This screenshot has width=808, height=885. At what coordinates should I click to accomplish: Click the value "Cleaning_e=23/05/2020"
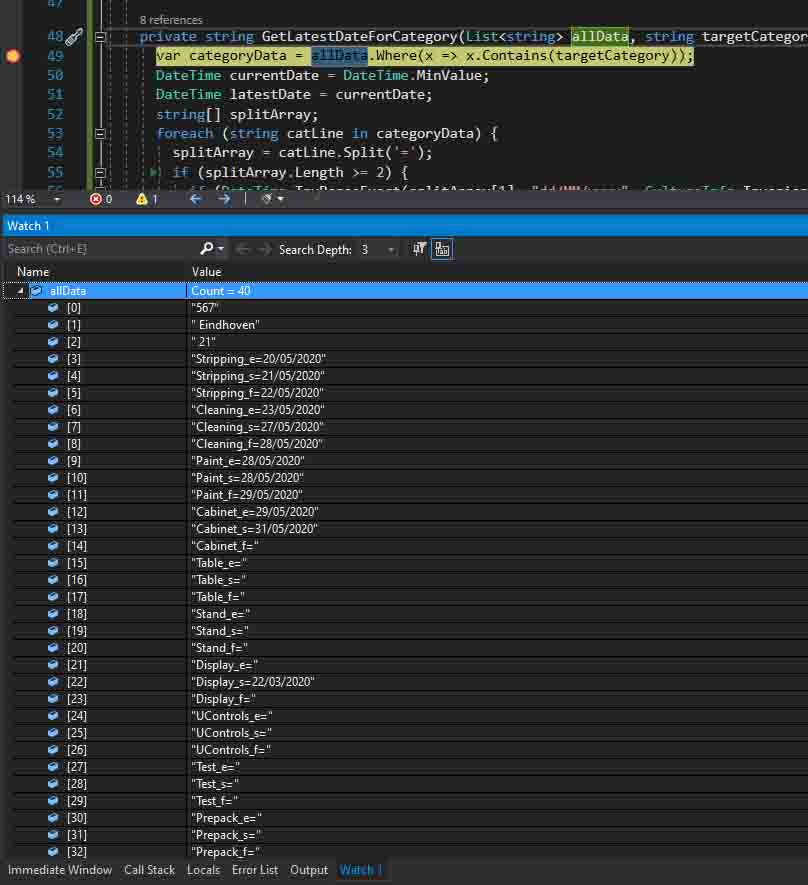click(x=258, y=410)
